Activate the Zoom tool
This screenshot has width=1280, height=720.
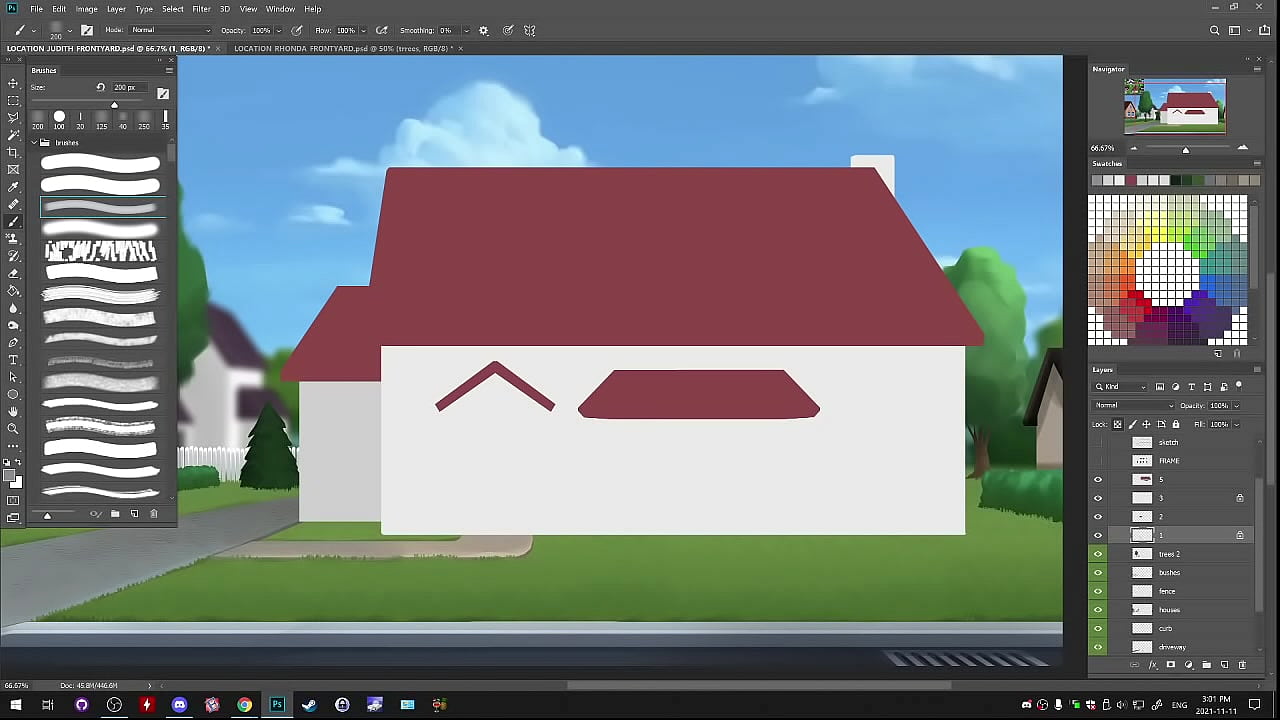pyautogui.click(x=13, y=429)
